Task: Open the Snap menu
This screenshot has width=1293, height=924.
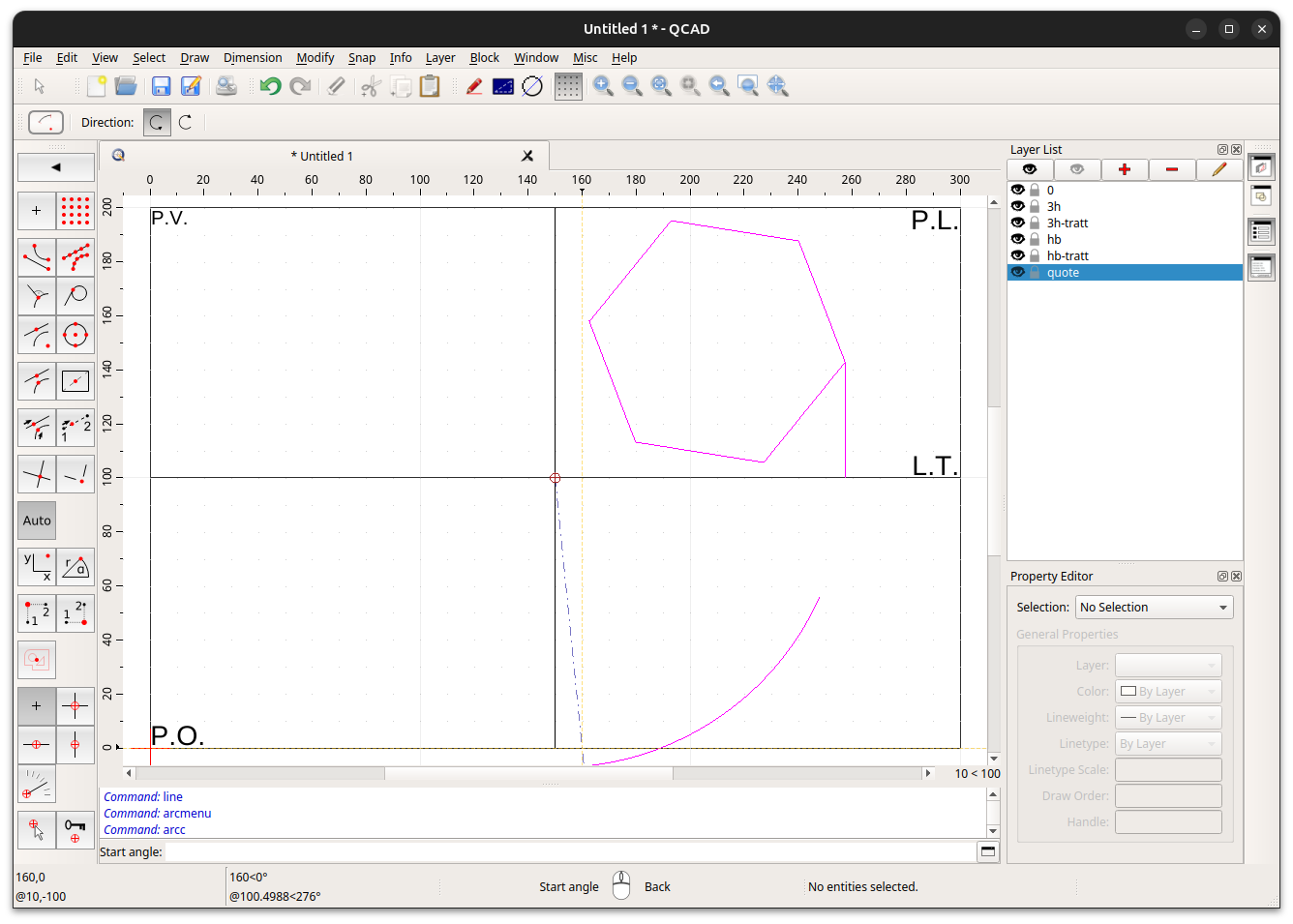Action: (x=362, y=58)
